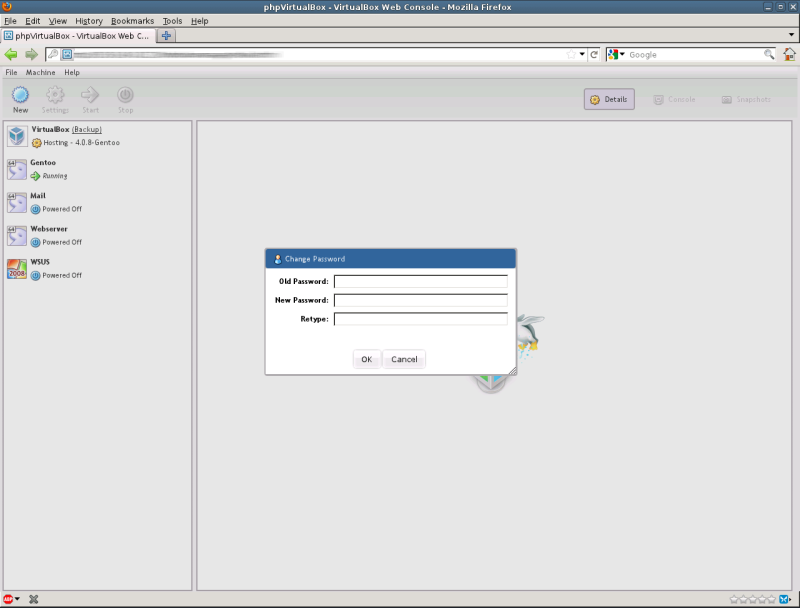The height and width of the screenshot is (608, 800).
Task: Open the Adblock Plus dropdown arrow
Action: point(17,599)
